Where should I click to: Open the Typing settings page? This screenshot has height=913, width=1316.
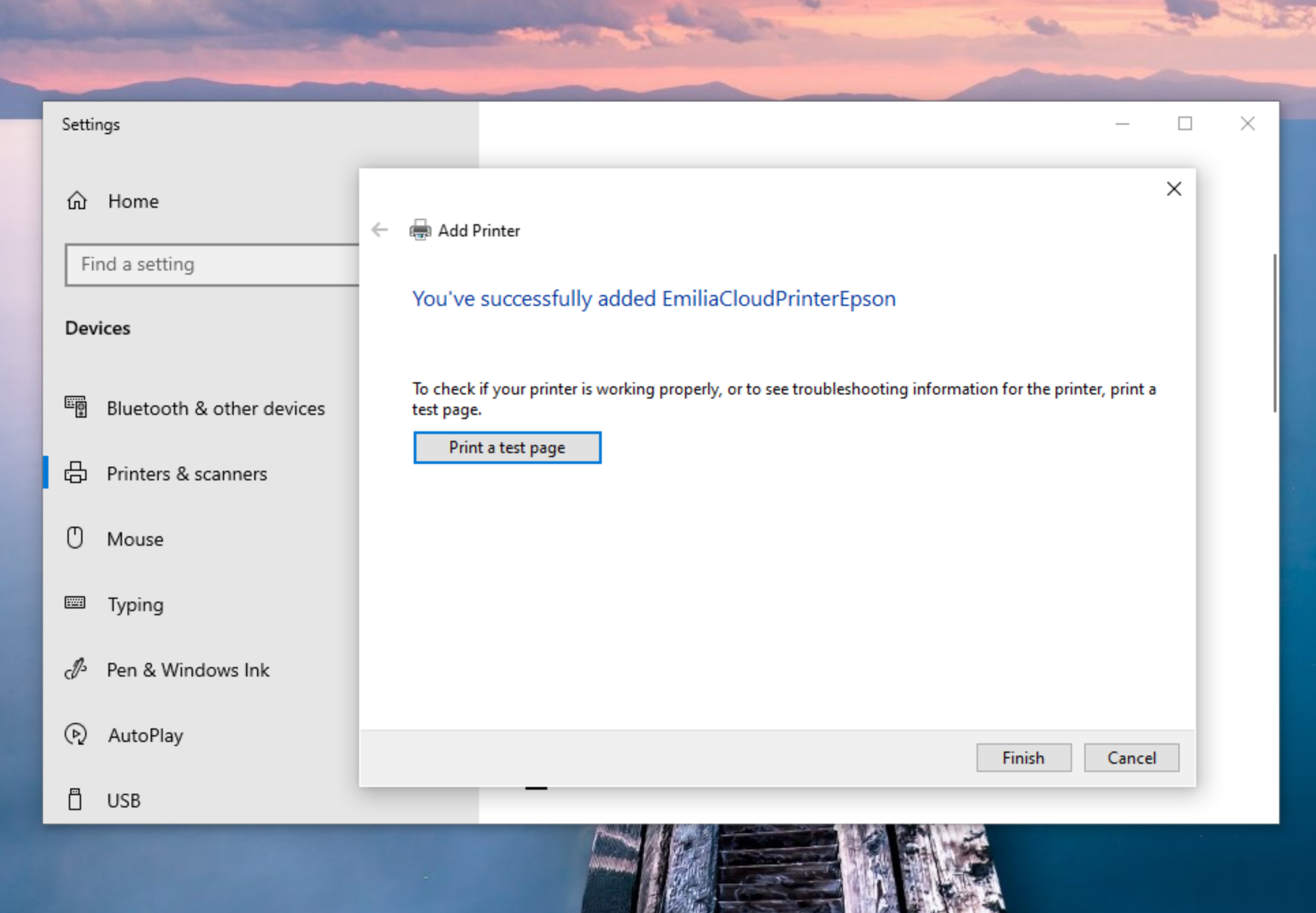(x=136, y=604)
